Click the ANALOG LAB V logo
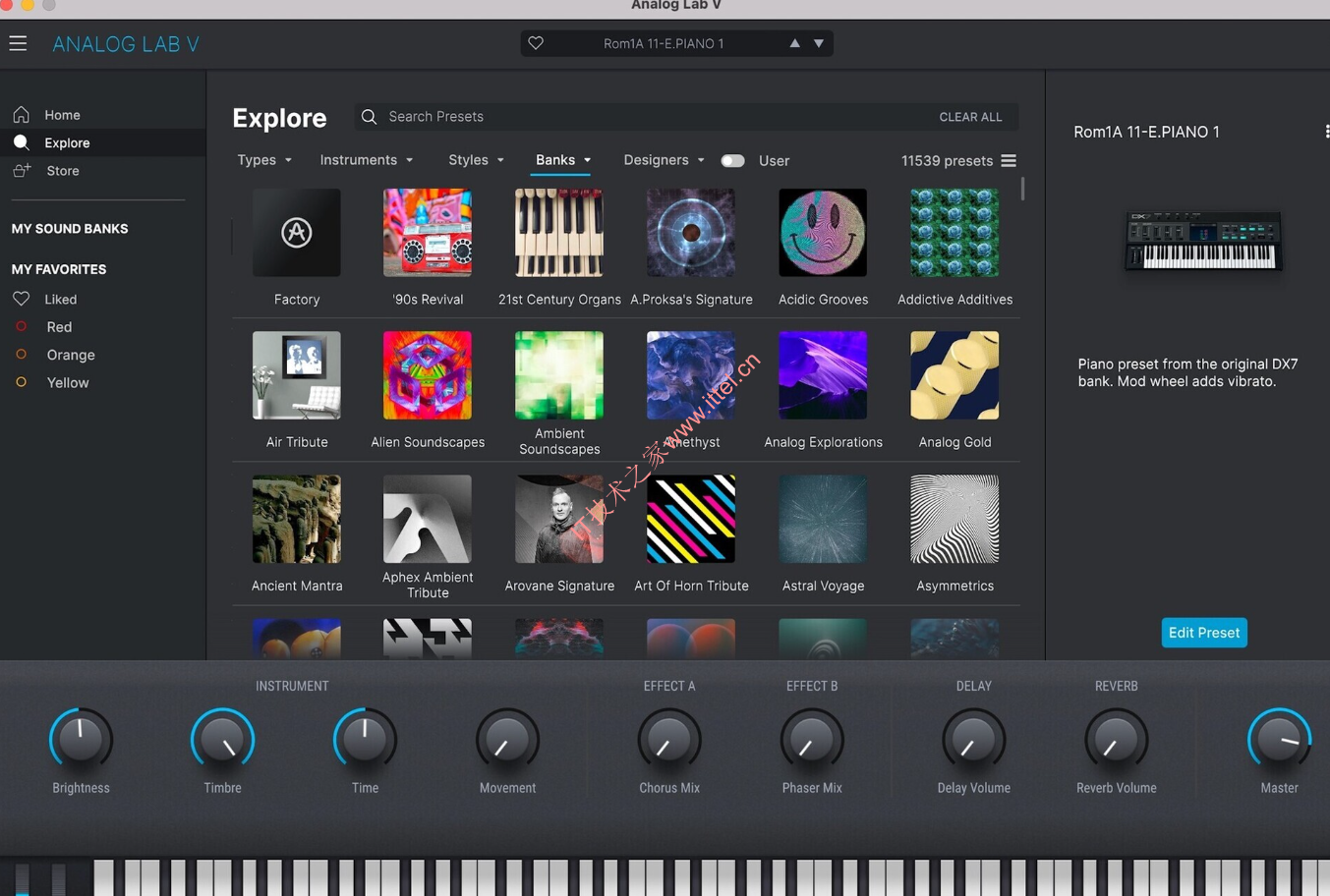1330x896 pixels. (126, 44)
